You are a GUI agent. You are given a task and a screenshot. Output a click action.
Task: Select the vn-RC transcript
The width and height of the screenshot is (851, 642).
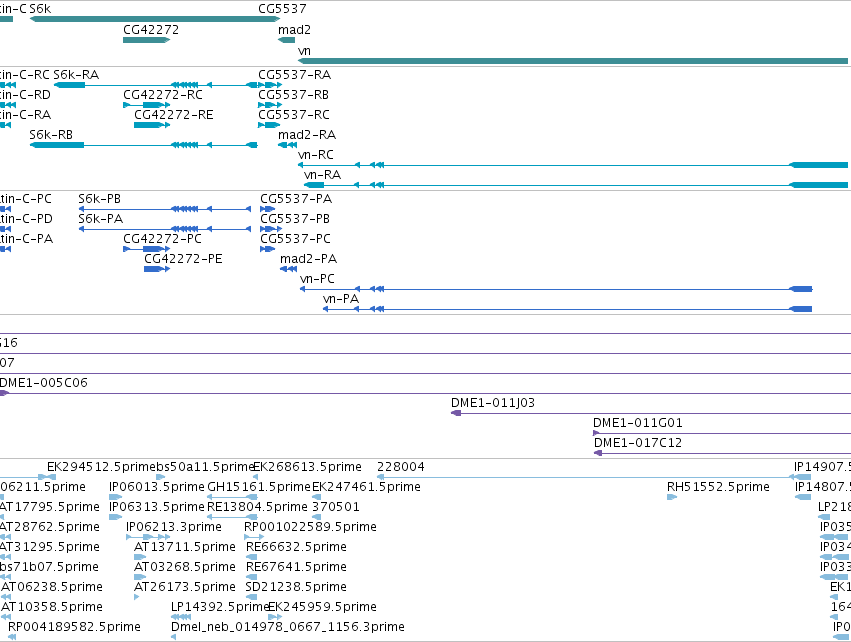573,165
